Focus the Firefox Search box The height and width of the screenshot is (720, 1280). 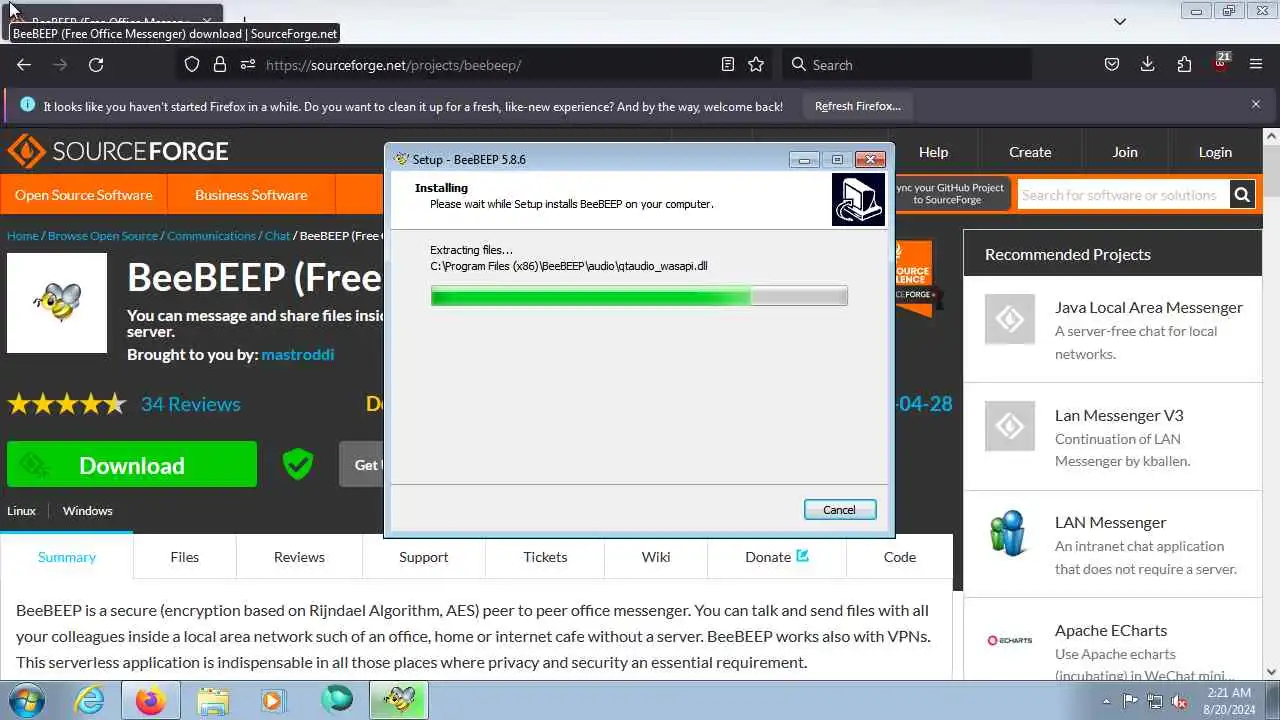point(906,64)
